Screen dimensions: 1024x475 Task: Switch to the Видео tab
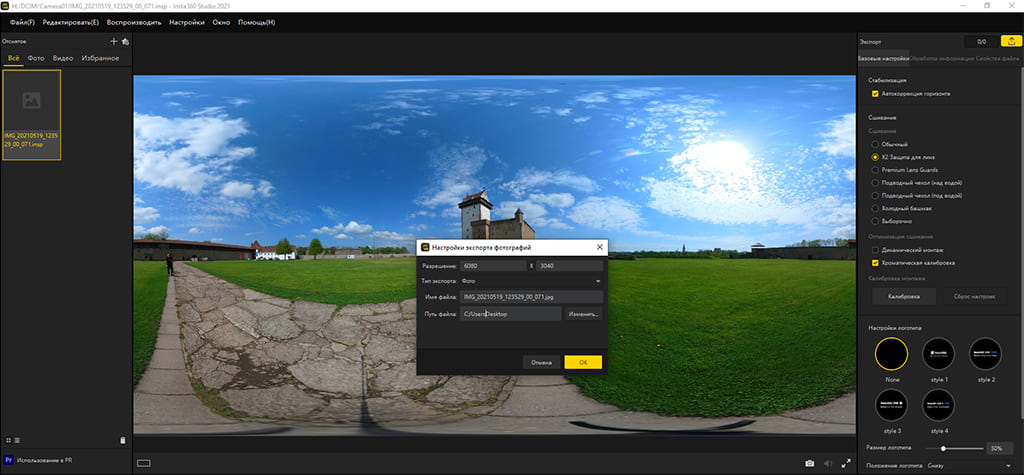[63, 59]
